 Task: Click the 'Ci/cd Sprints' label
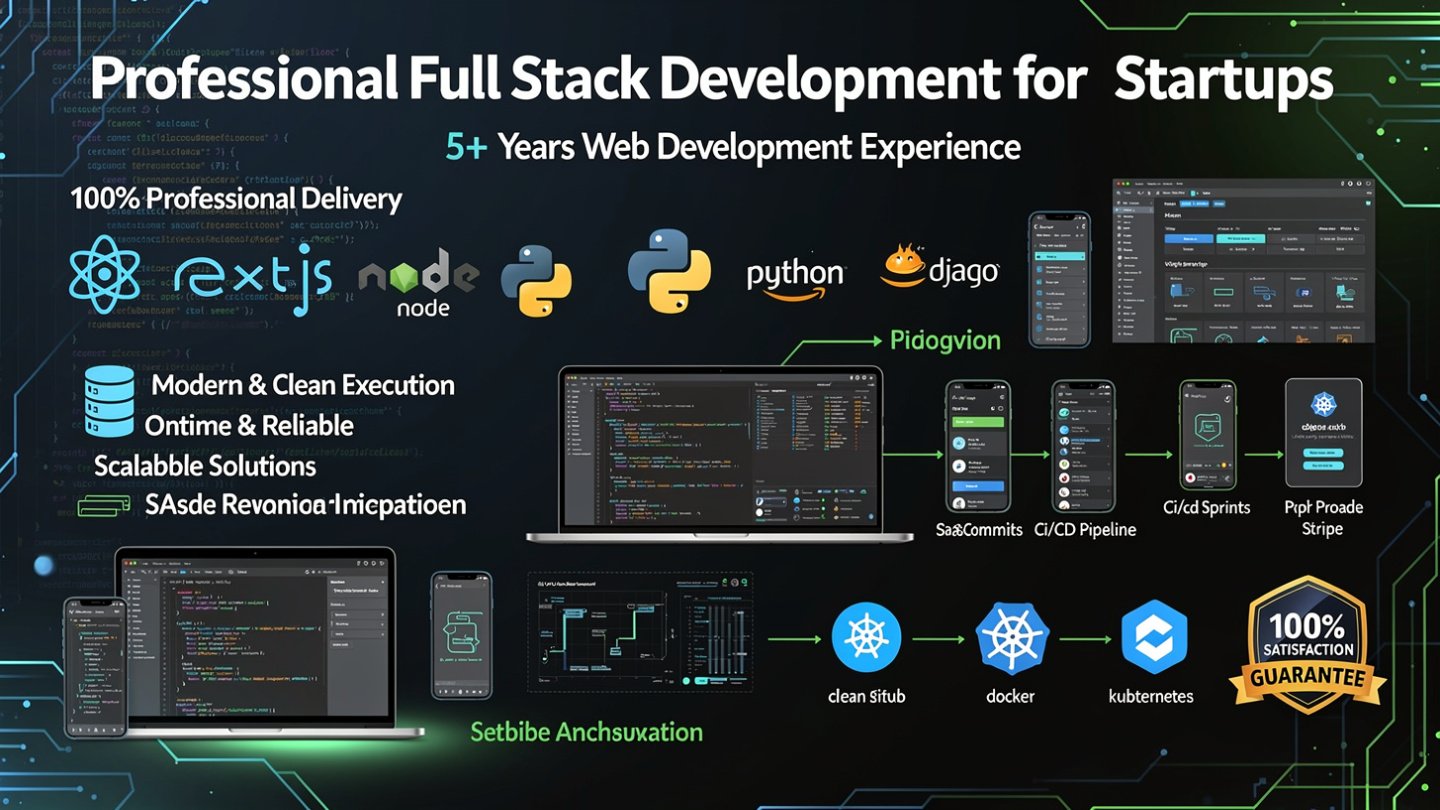tap(1206, 508)
